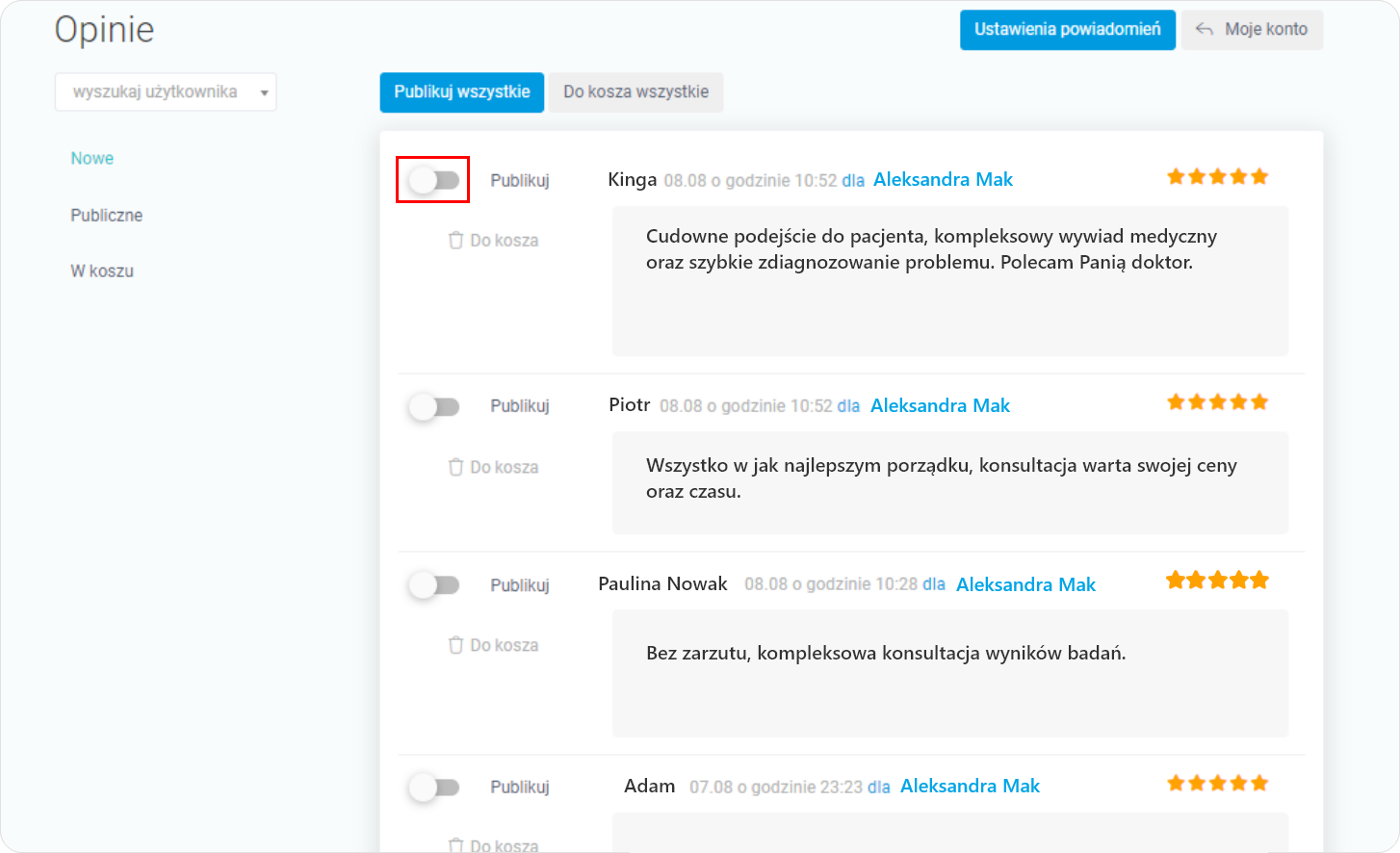
Task: Click the trash icon under Paulina Nowak's review
Action: point(456,645)
